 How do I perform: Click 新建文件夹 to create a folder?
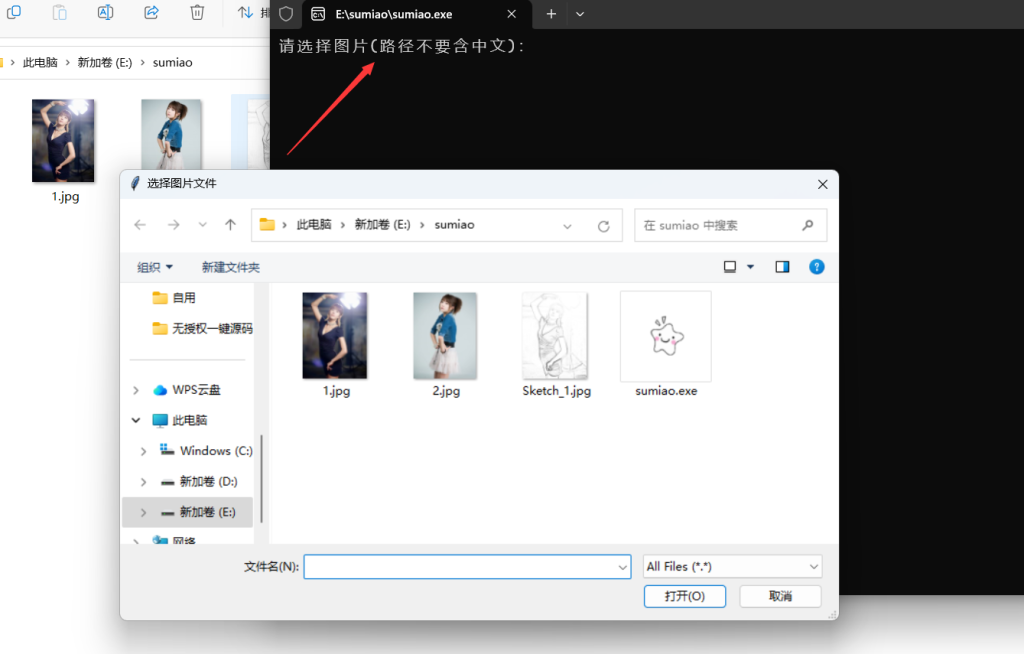pos(232,266)
